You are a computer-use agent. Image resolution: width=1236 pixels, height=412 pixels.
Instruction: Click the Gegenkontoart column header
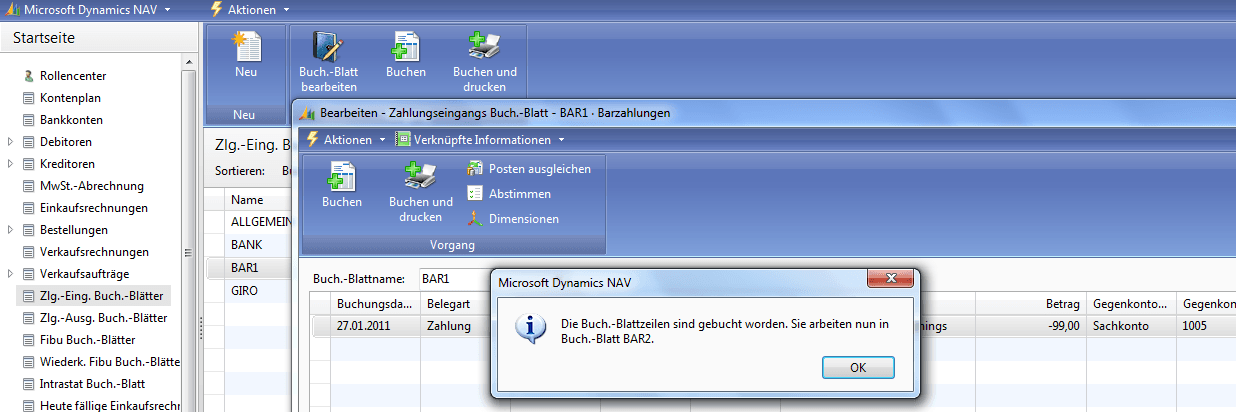point(1131,302)
